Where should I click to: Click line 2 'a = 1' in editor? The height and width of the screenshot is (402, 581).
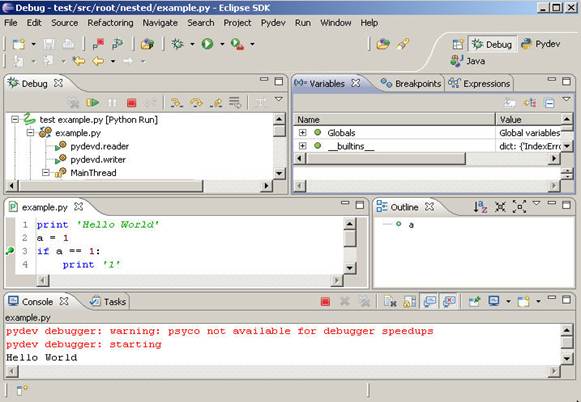[x=53, y=238]
